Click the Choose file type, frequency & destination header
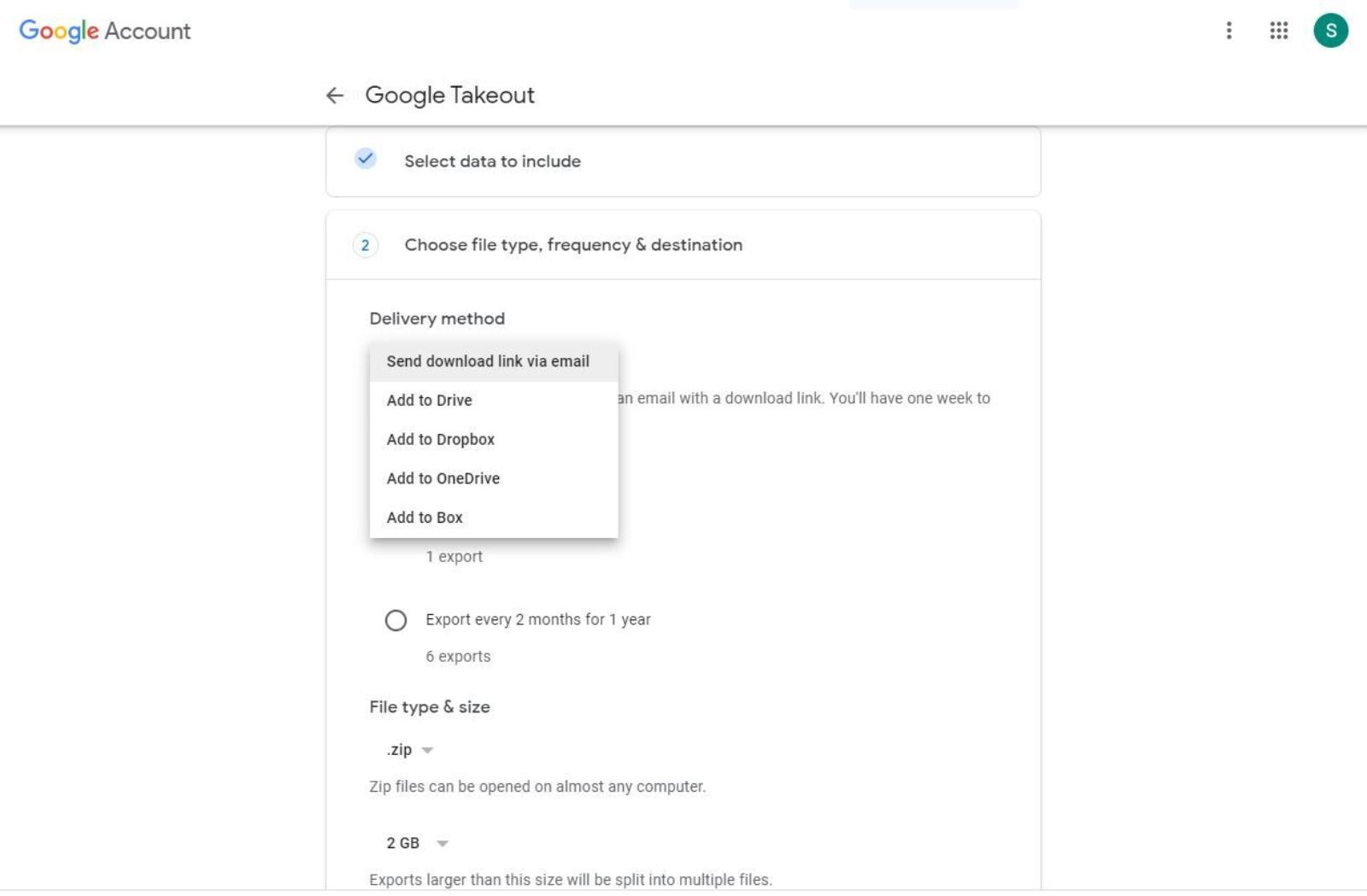1367x896 pixels. (x=573, y=245)
